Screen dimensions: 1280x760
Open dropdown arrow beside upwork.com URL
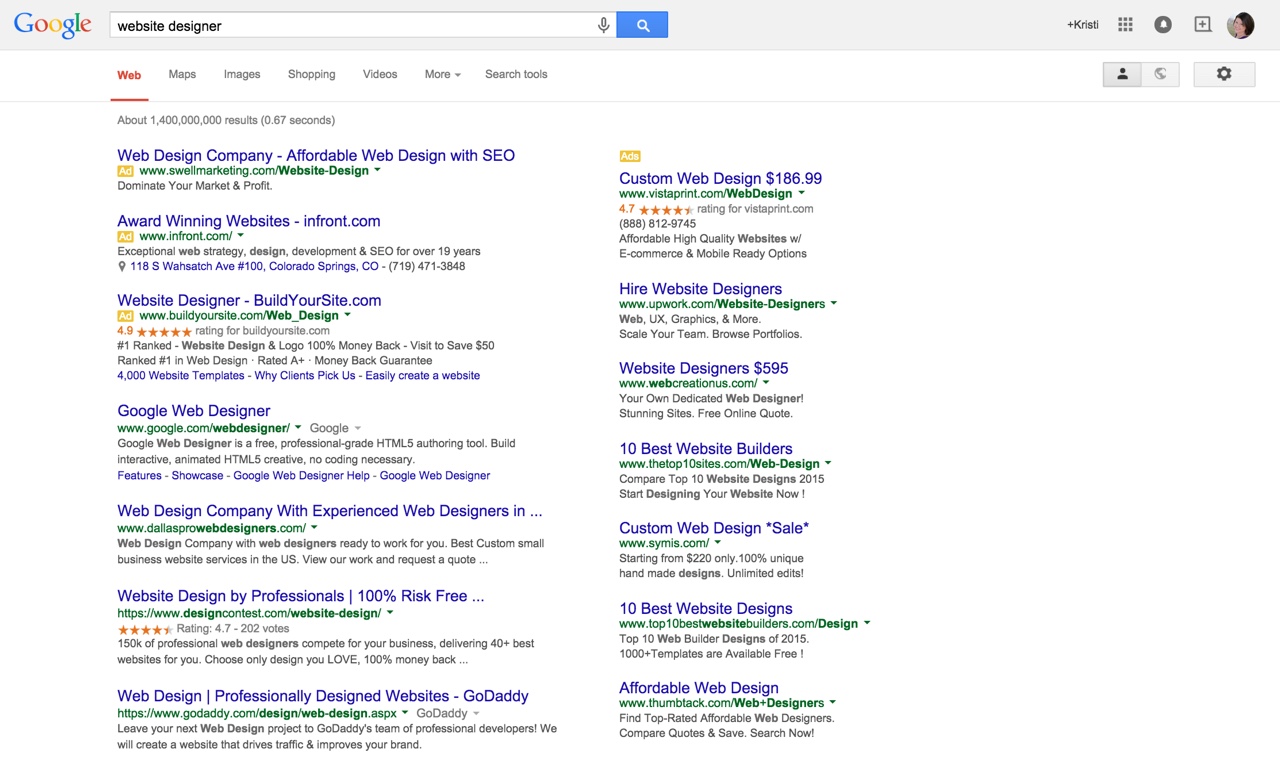[x=833, y=304]
